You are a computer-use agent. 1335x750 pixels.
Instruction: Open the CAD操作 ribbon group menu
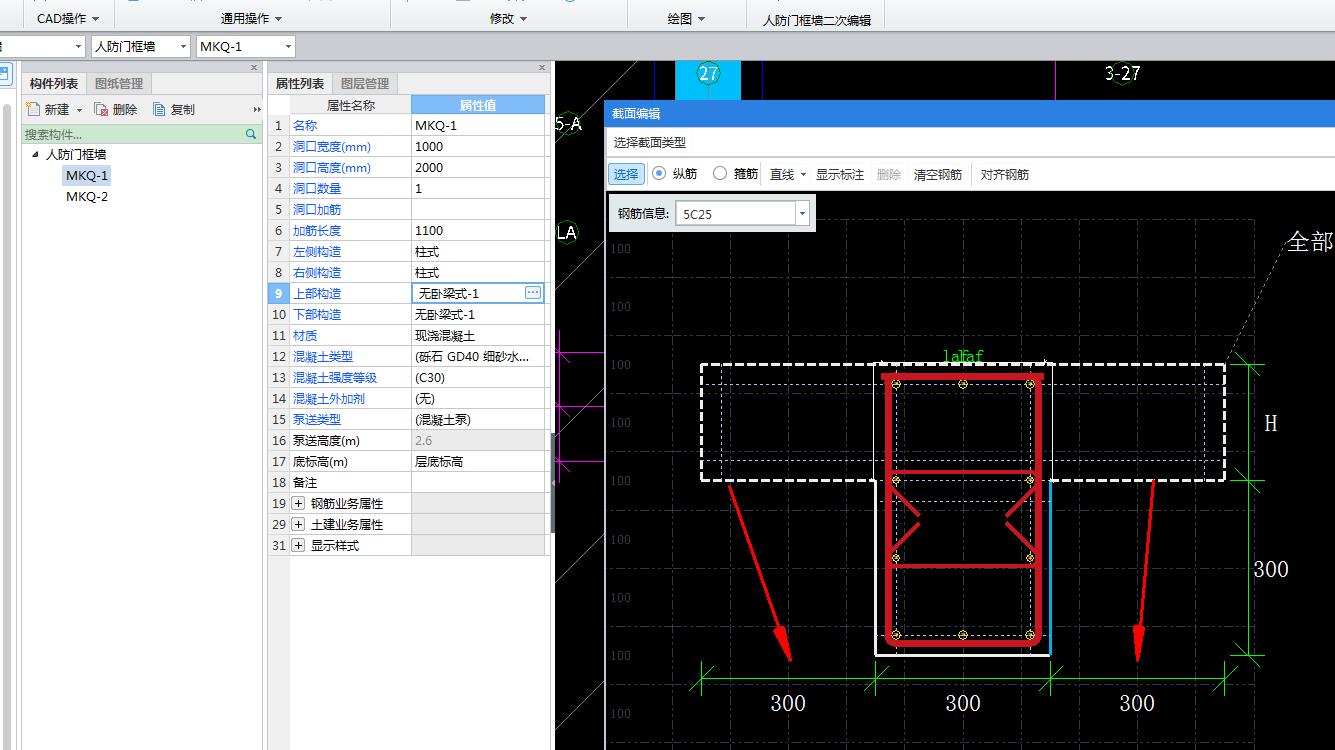click(x=68, y=18)
